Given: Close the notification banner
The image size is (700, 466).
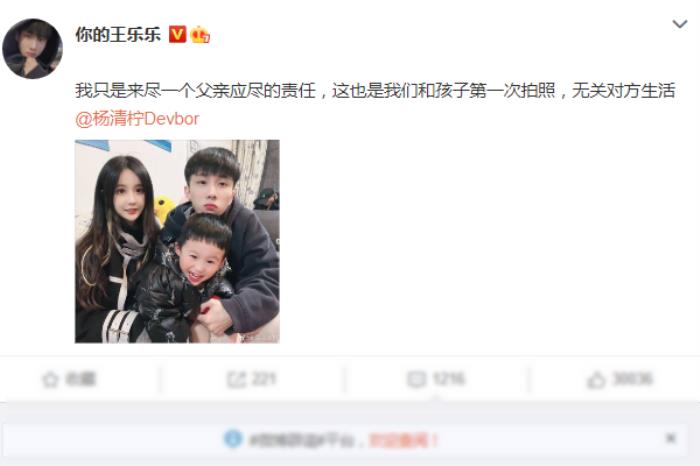Looking at the screenshot, I should point(671,438).
